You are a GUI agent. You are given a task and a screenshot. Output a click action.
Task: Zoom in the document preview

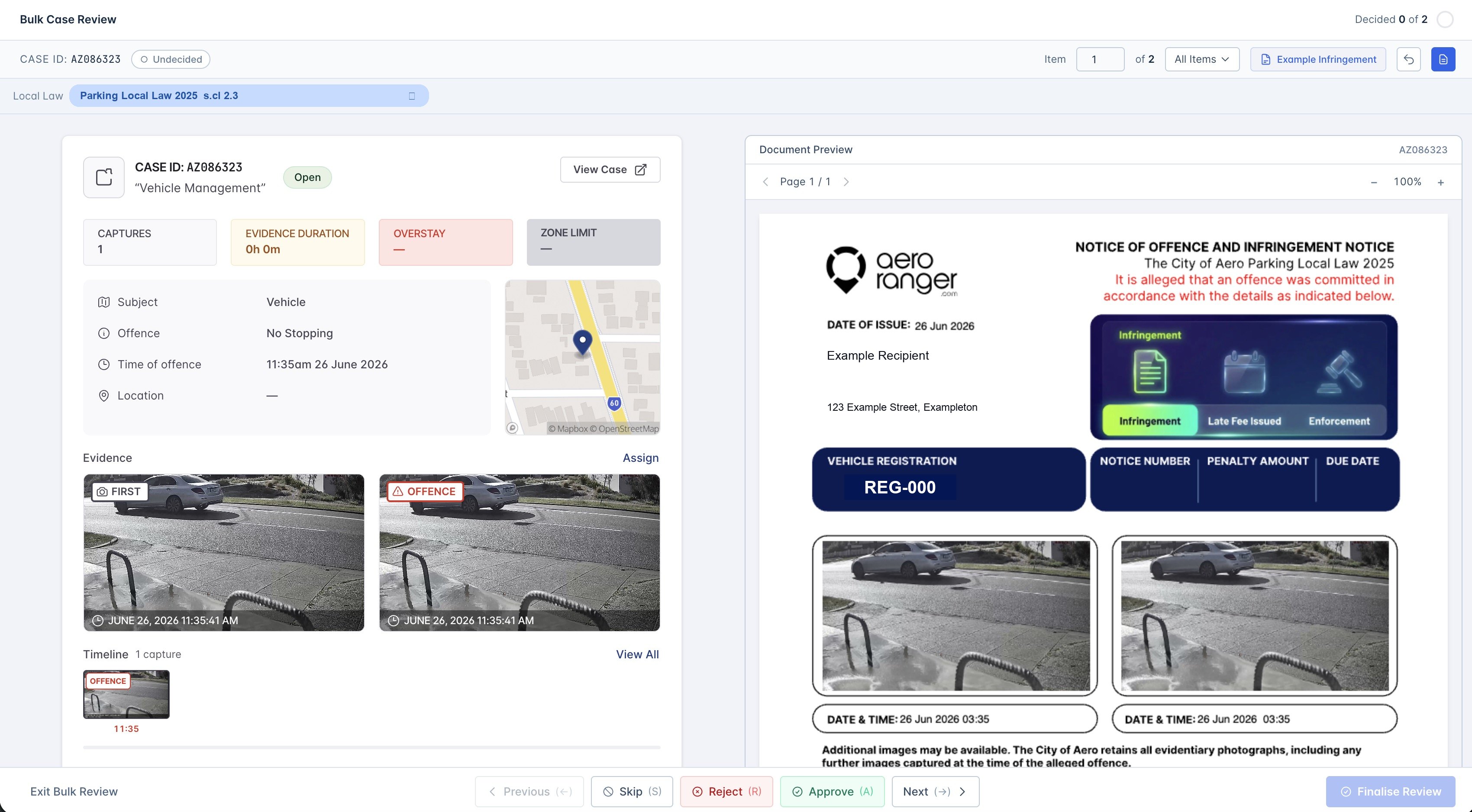click(x=1440, y=182)
